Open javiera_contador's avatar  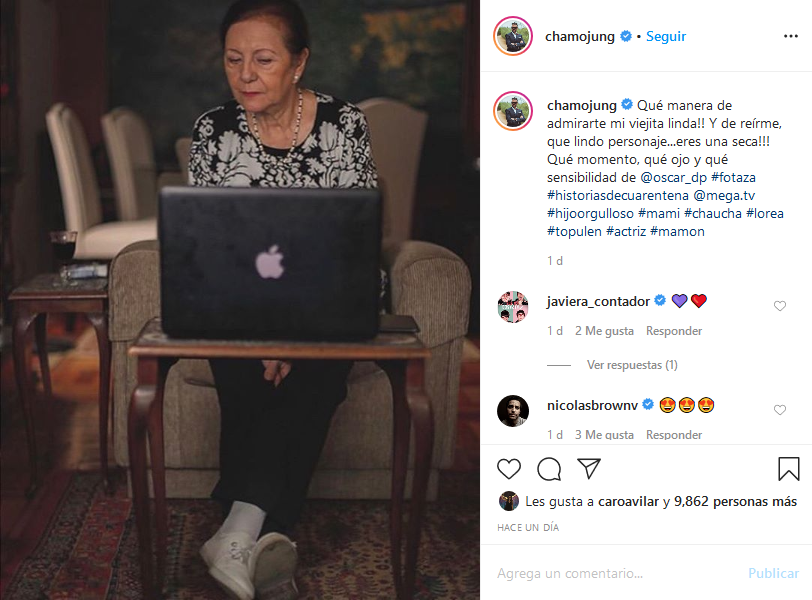tap(513, 307)
